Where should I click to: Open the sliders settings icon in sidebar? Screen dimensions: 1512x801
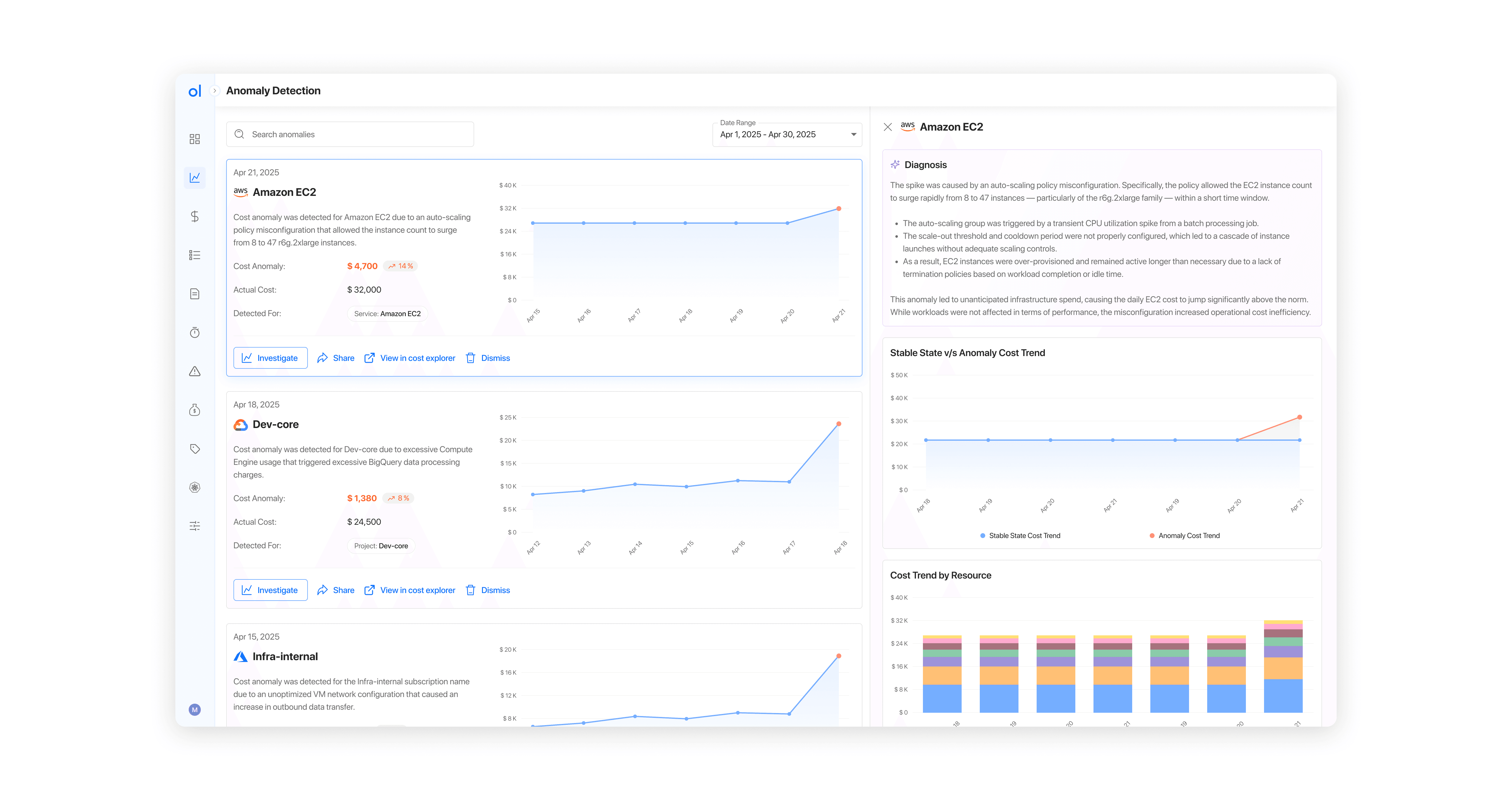point(195,526)
